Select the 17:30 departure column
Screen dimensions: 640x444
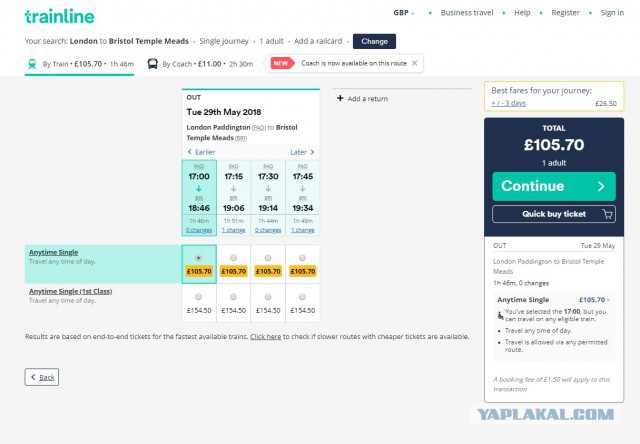click(268, 198)
